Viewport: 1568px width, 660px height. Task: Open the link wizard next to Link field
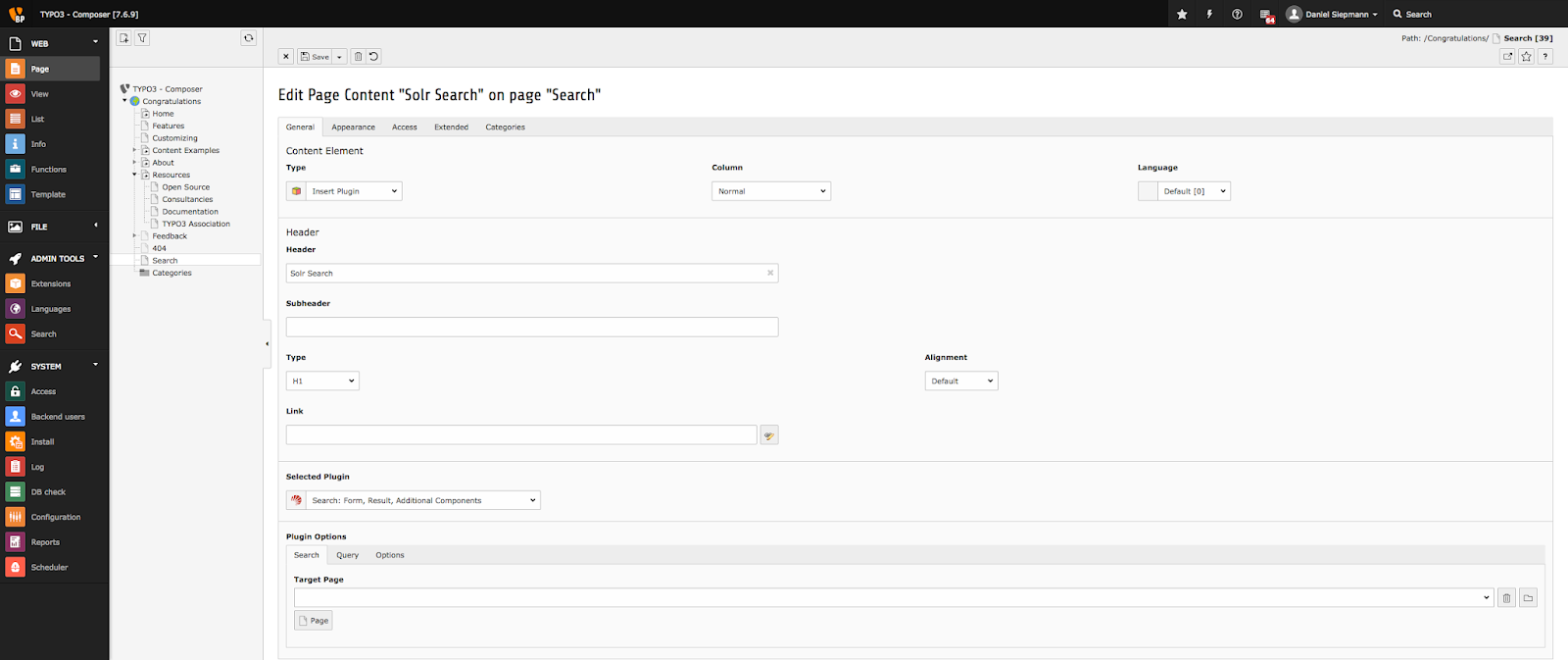coord(769,435)
